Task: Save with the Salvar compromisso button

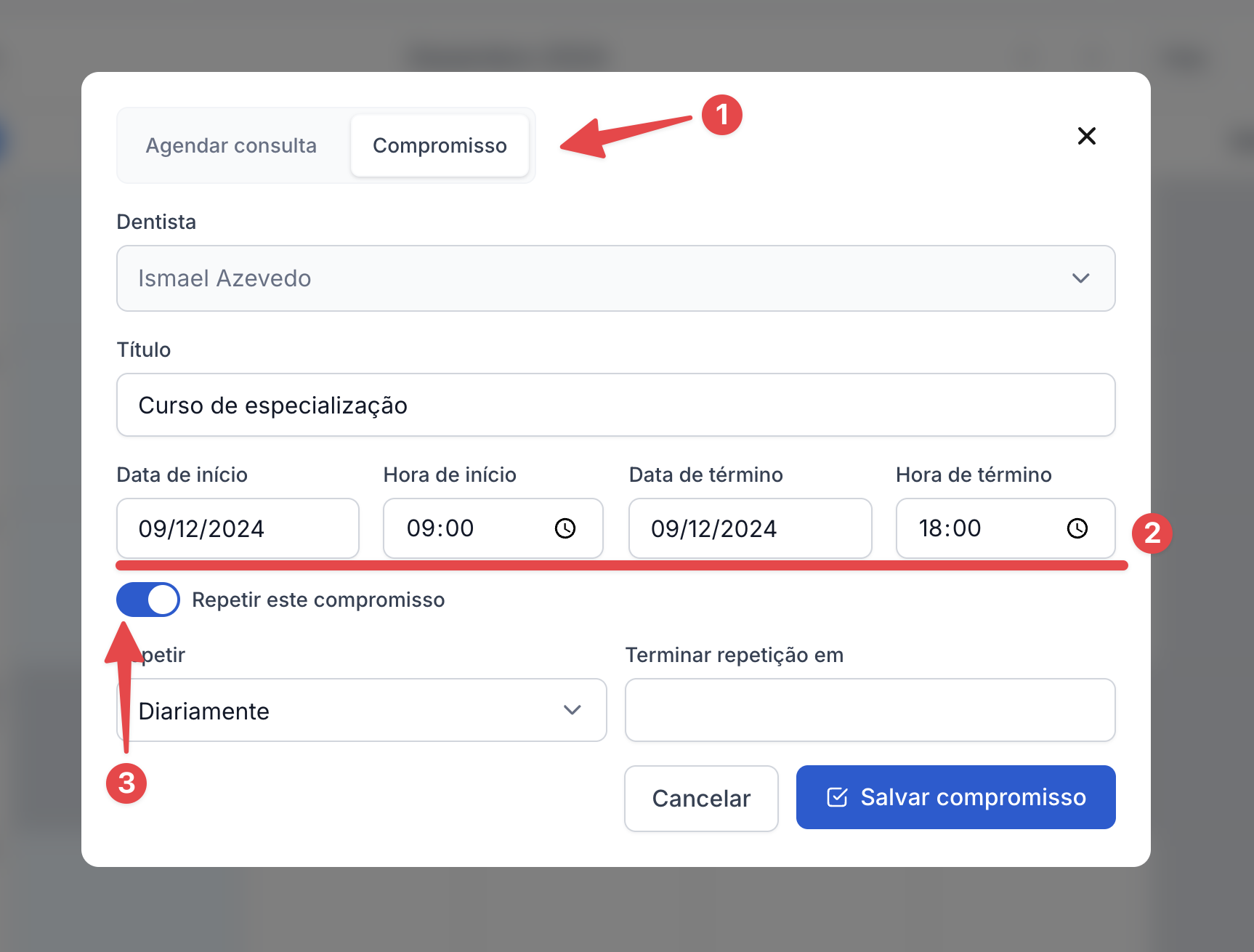Action: (955, 797)
